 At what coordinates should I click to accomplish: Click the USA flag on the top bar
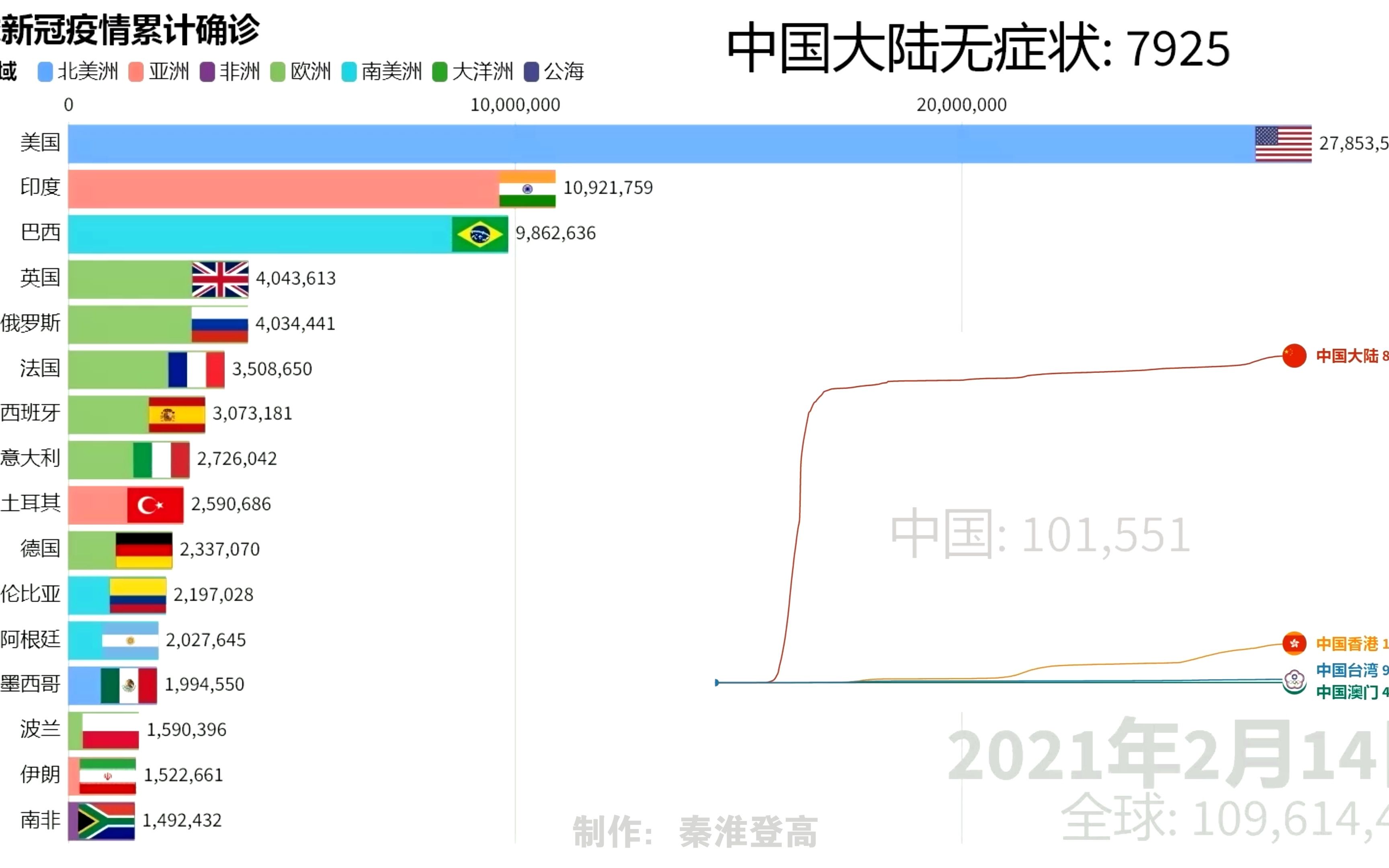1283,144
